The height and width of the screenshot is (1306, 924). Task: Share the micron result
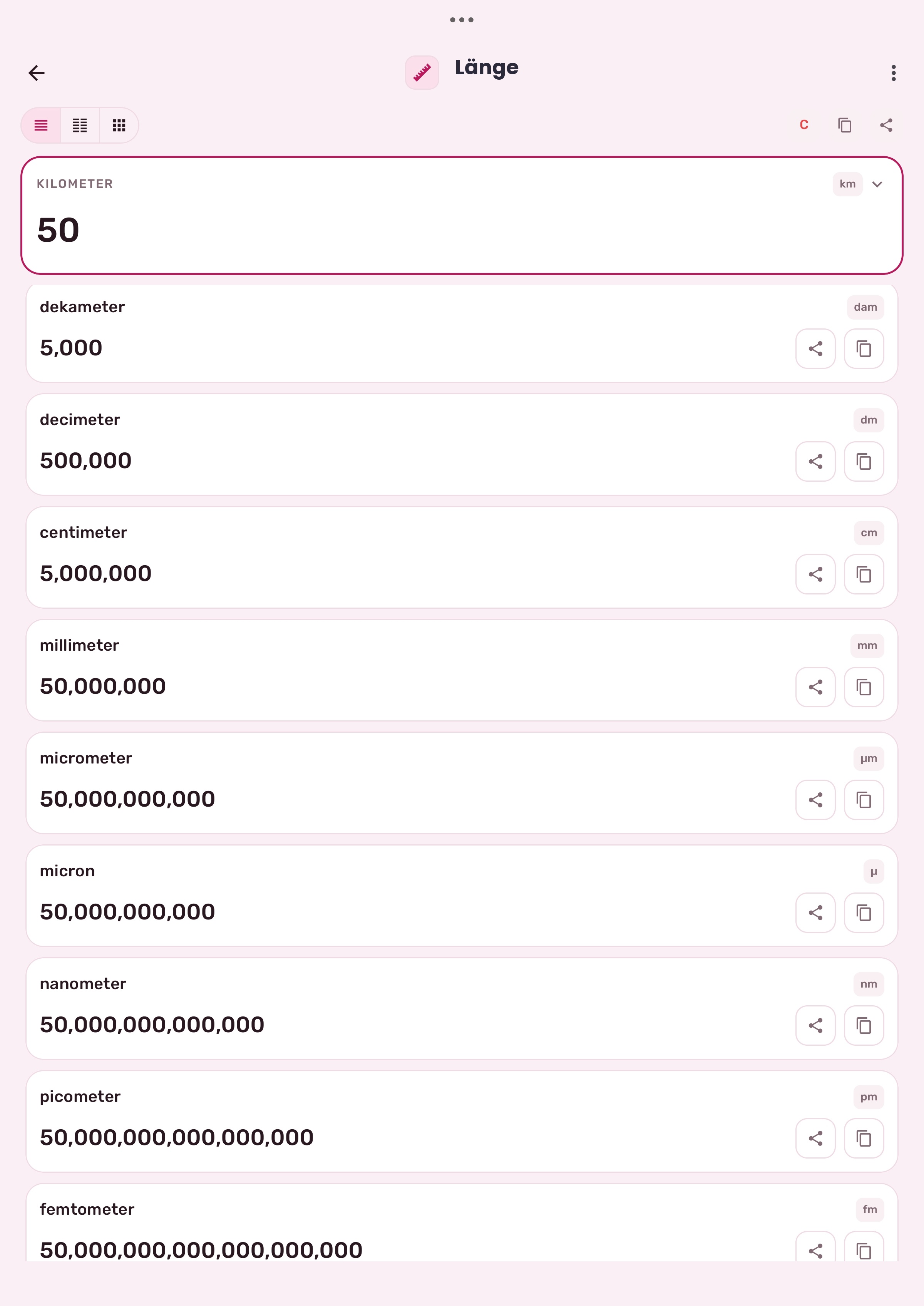[x=815, y=913]
